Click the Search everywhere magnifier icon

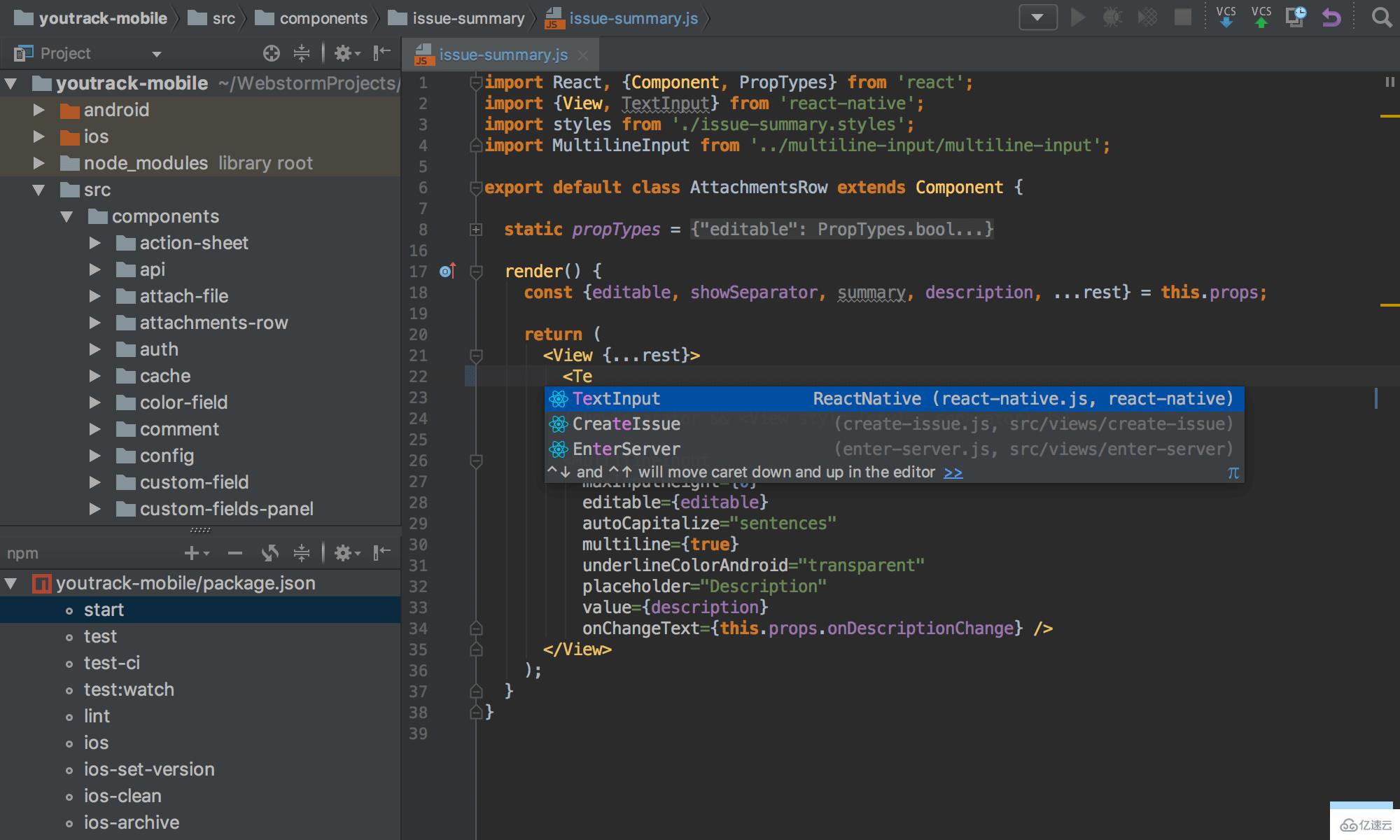tap(1382, 18)
